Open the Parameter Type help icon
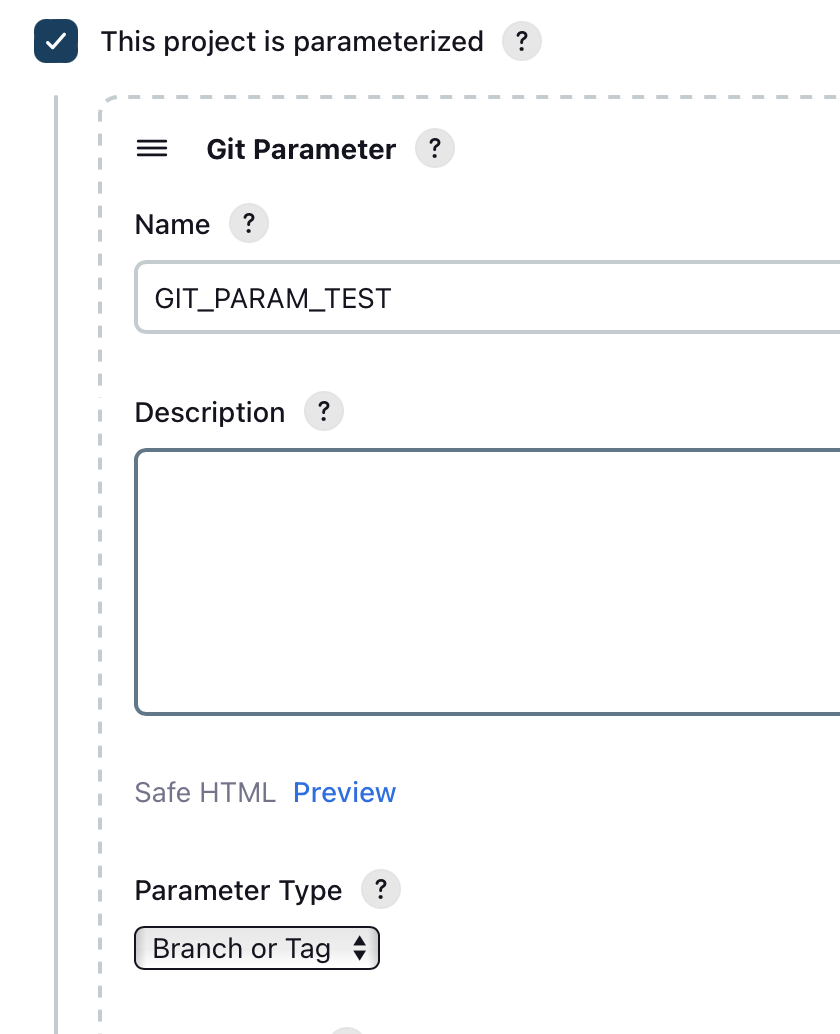 click(x=380, y=889)
